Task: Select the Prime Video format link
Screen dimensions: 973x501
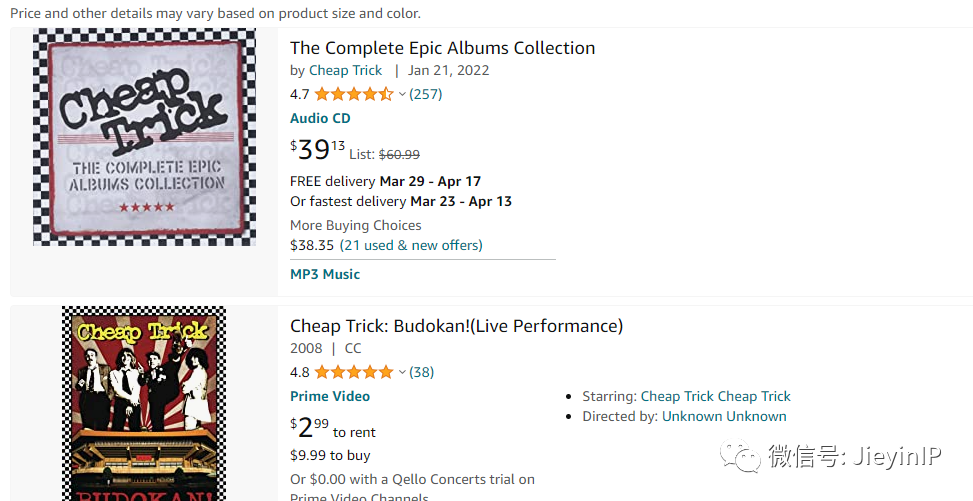Action: pos(330,396)
